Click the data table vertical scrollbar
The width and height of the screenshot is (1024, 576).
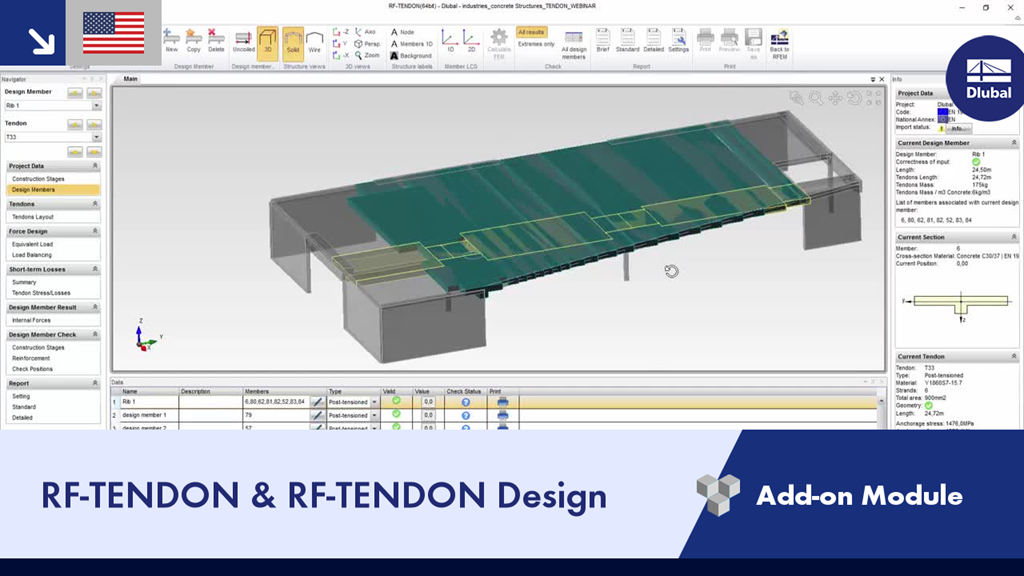click(x=881, y=413)
